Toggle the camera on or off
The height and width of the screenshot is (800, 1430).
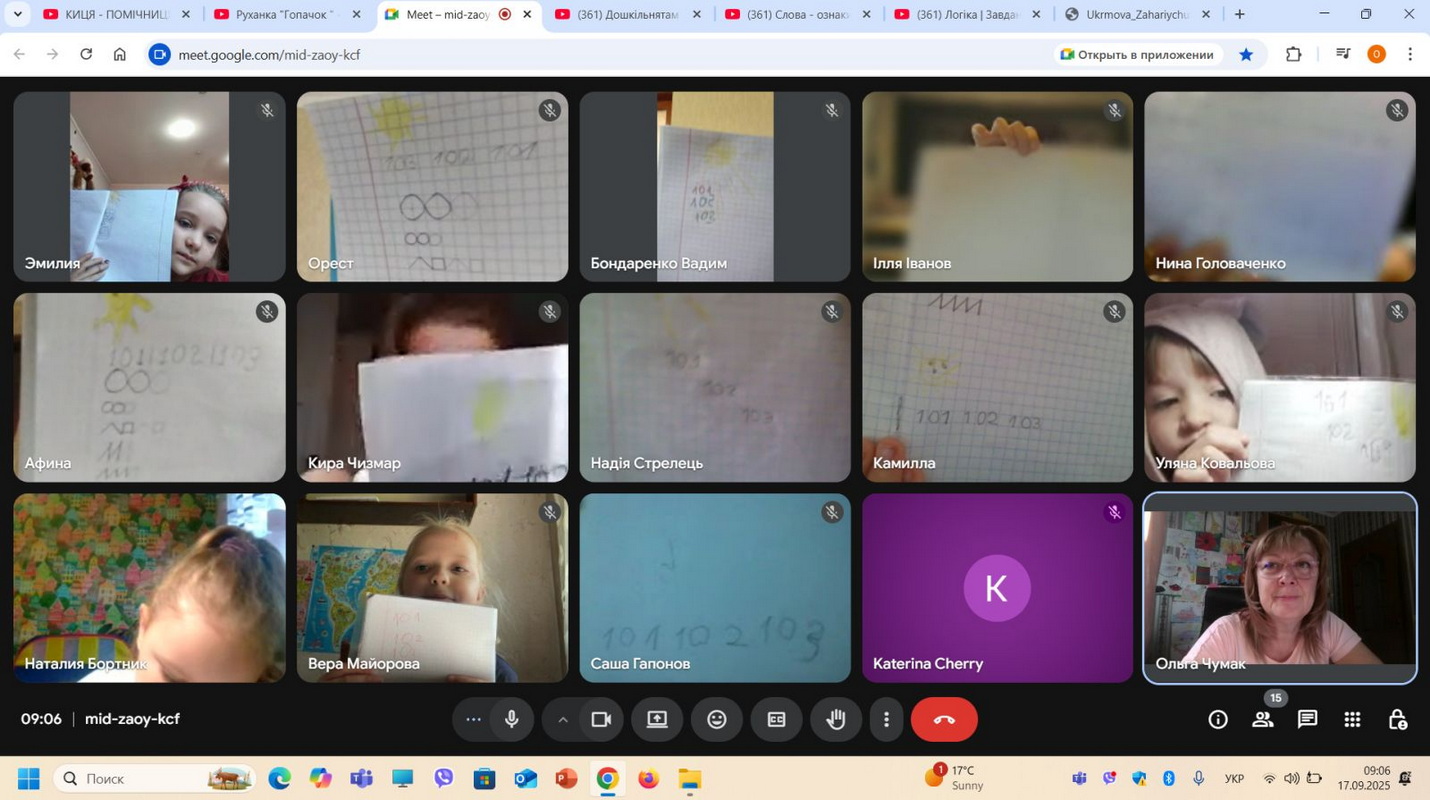coord(601,719)
